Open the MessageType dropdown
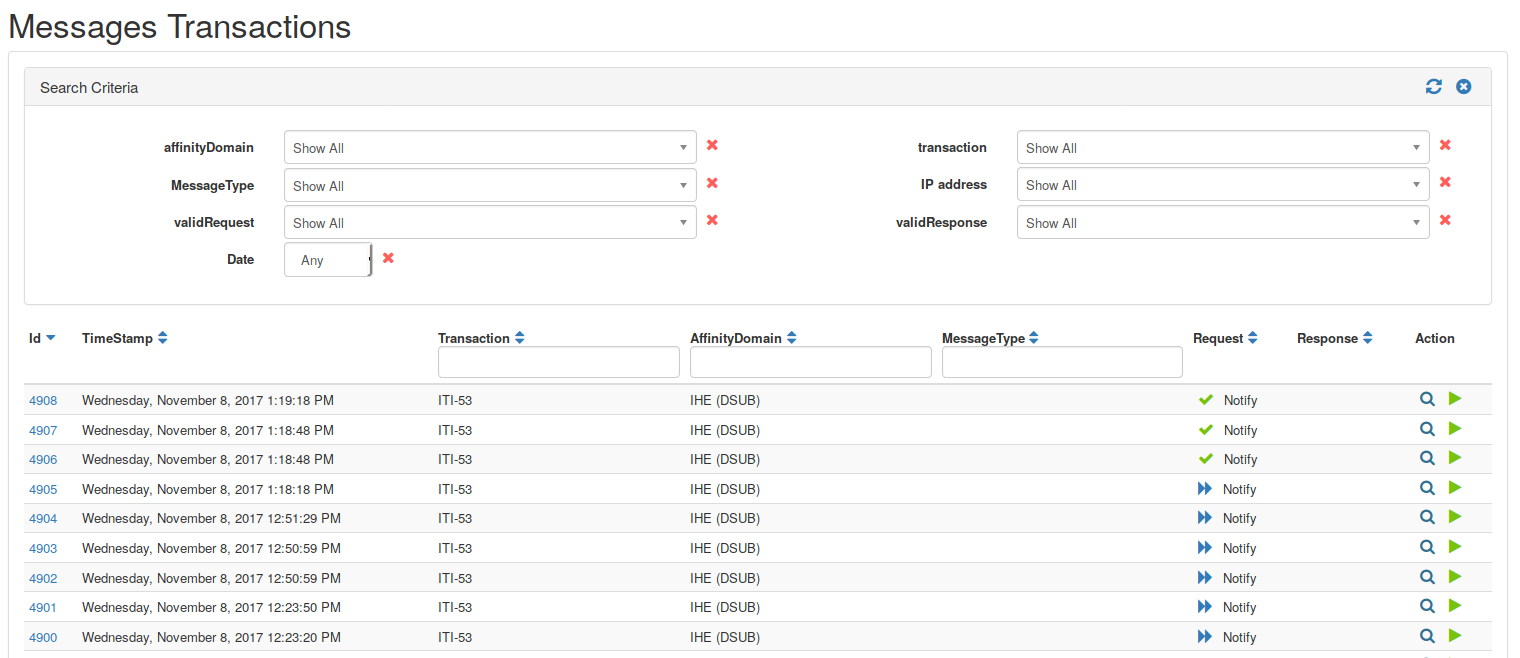 click(490, 186)
